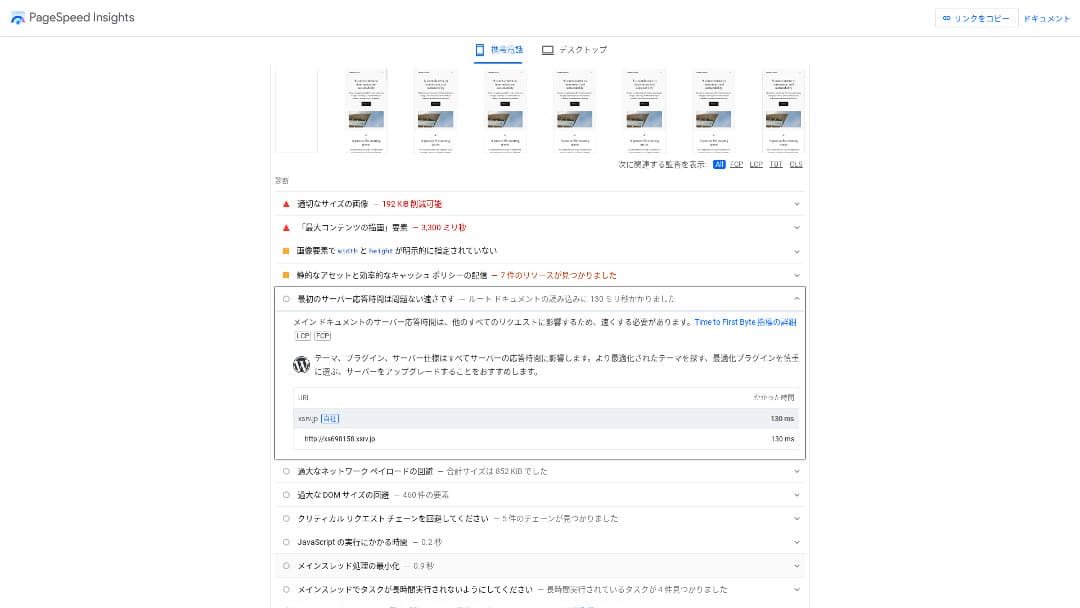Expand the JavaScript の実行にかかる時間 chevron
Viewport: 1080px width, 608px height.
coord(797,542)
